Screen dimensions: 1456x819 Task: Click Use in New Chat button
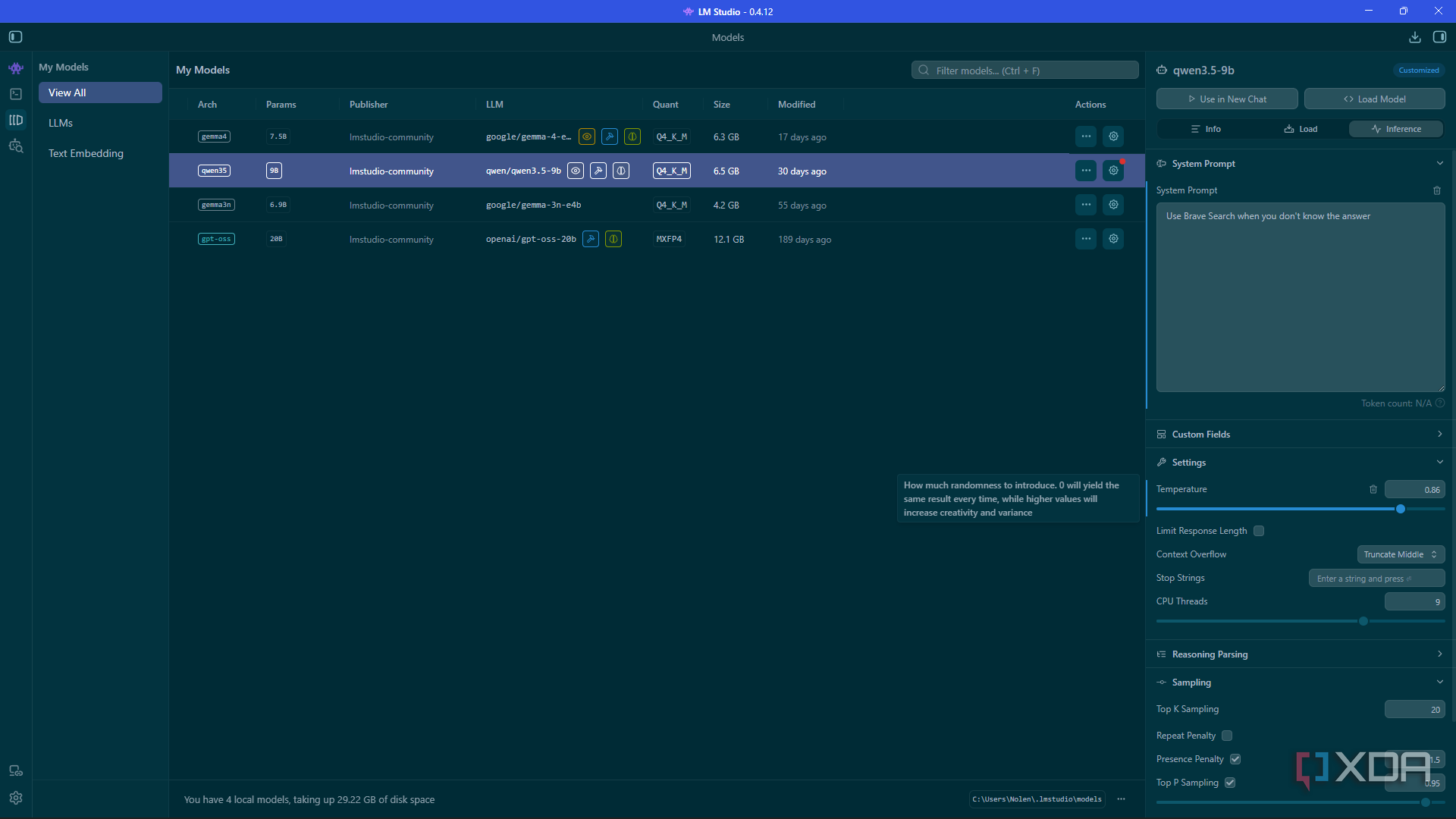coord(1227,99)
